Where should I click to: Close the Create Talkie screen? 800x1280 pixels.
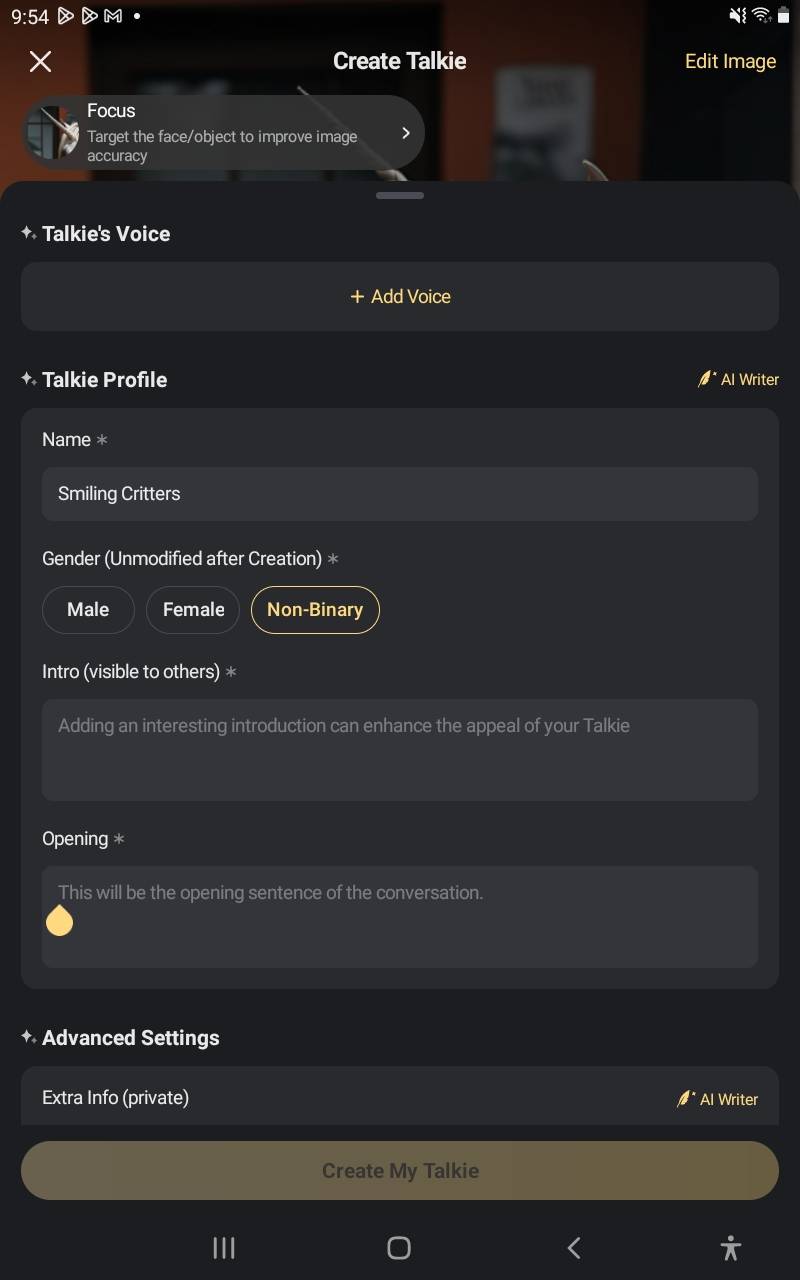[x=40, y=62]
